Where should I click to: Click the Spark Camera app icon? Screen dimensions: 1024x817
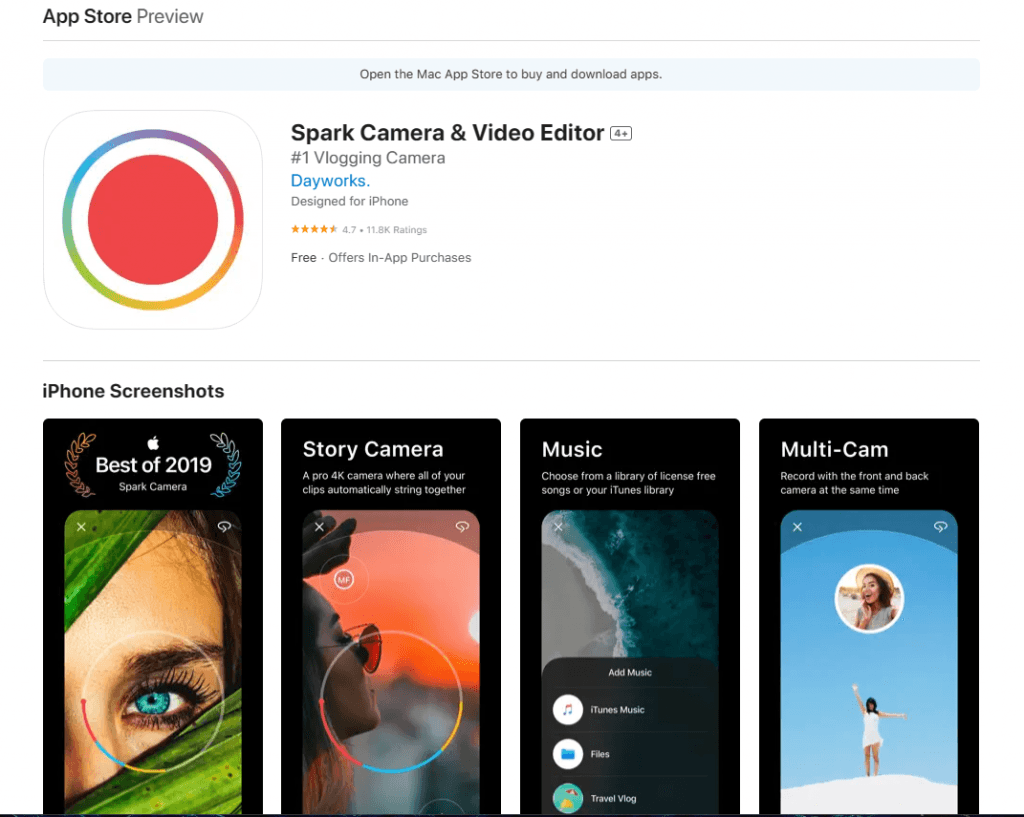point(152,219)
